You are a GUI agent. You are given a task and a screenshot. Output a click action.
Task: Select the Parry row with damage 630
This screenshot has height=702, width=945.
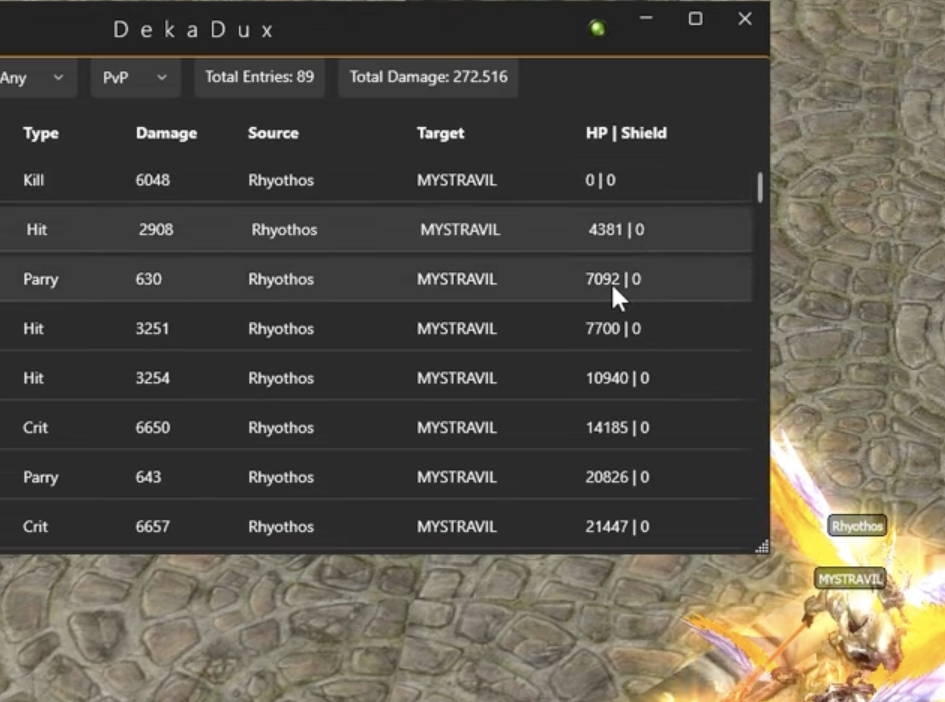[x=376, y=279]
